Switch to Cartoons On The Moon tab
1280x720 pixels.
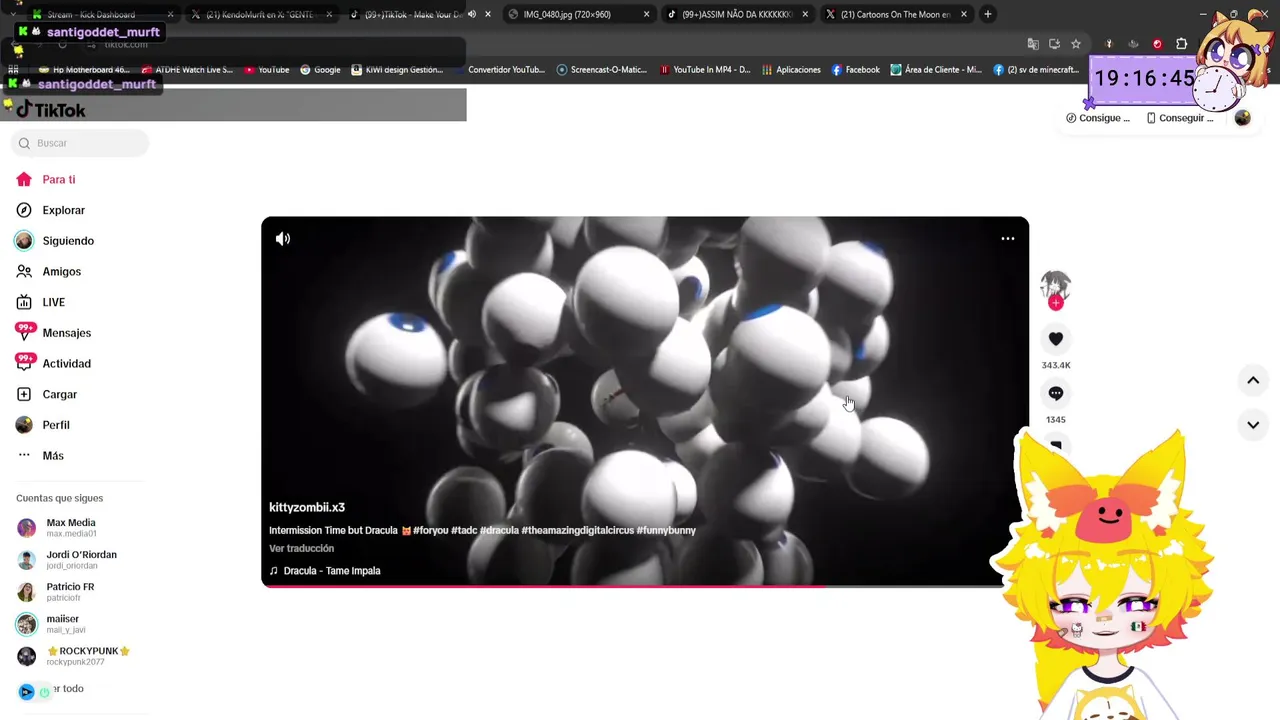click(895, 15)
